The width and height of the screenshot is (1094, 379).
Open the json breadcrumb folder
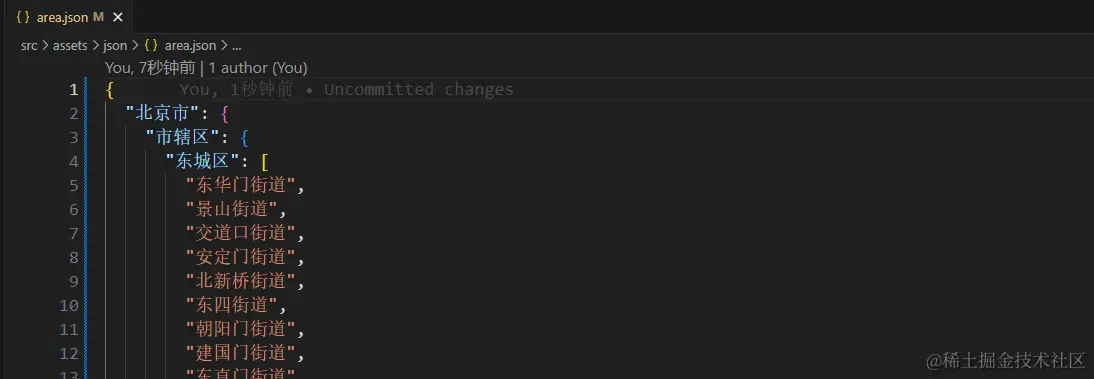[x=115, y=45]
